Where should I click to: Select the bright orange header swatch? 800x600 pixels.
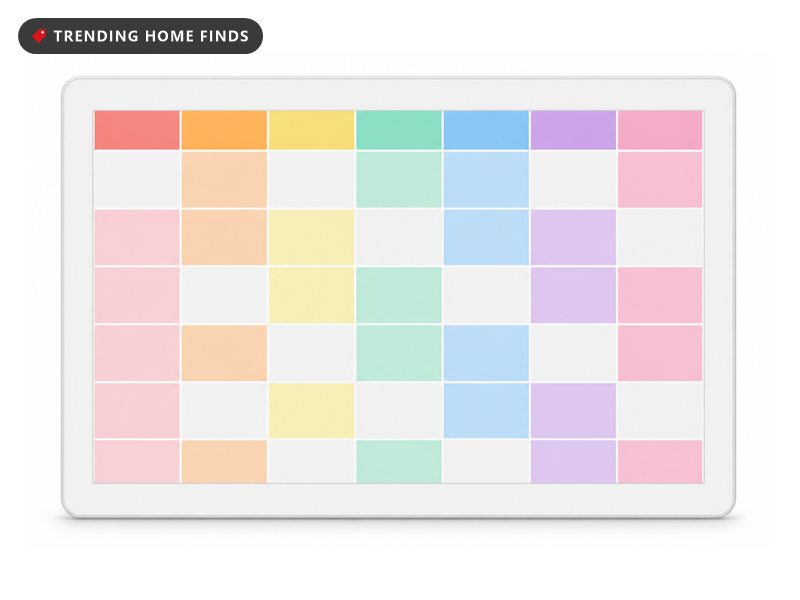(224, 130)
